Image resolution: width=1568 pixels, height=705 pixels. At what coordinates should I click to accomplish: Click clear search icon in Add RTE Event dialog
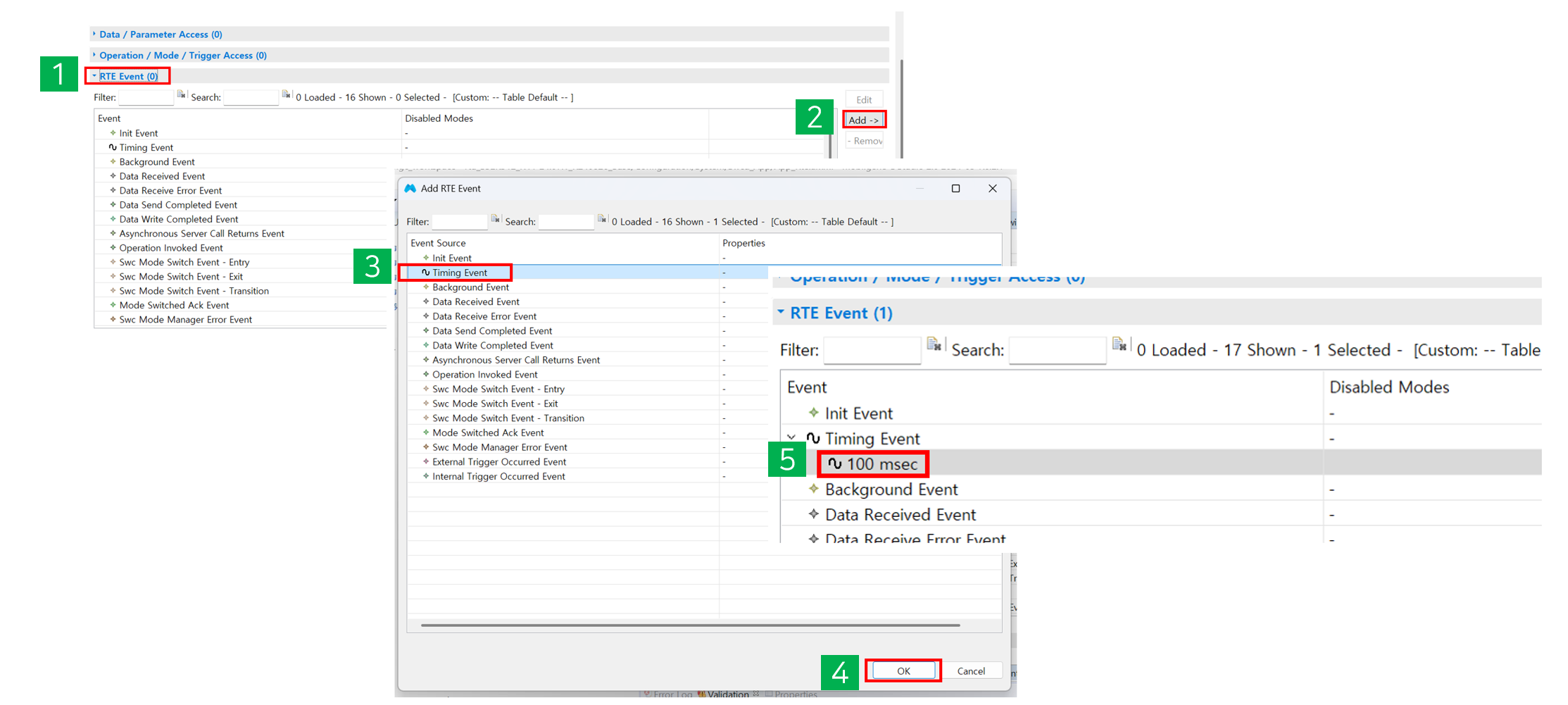[602, 220]
